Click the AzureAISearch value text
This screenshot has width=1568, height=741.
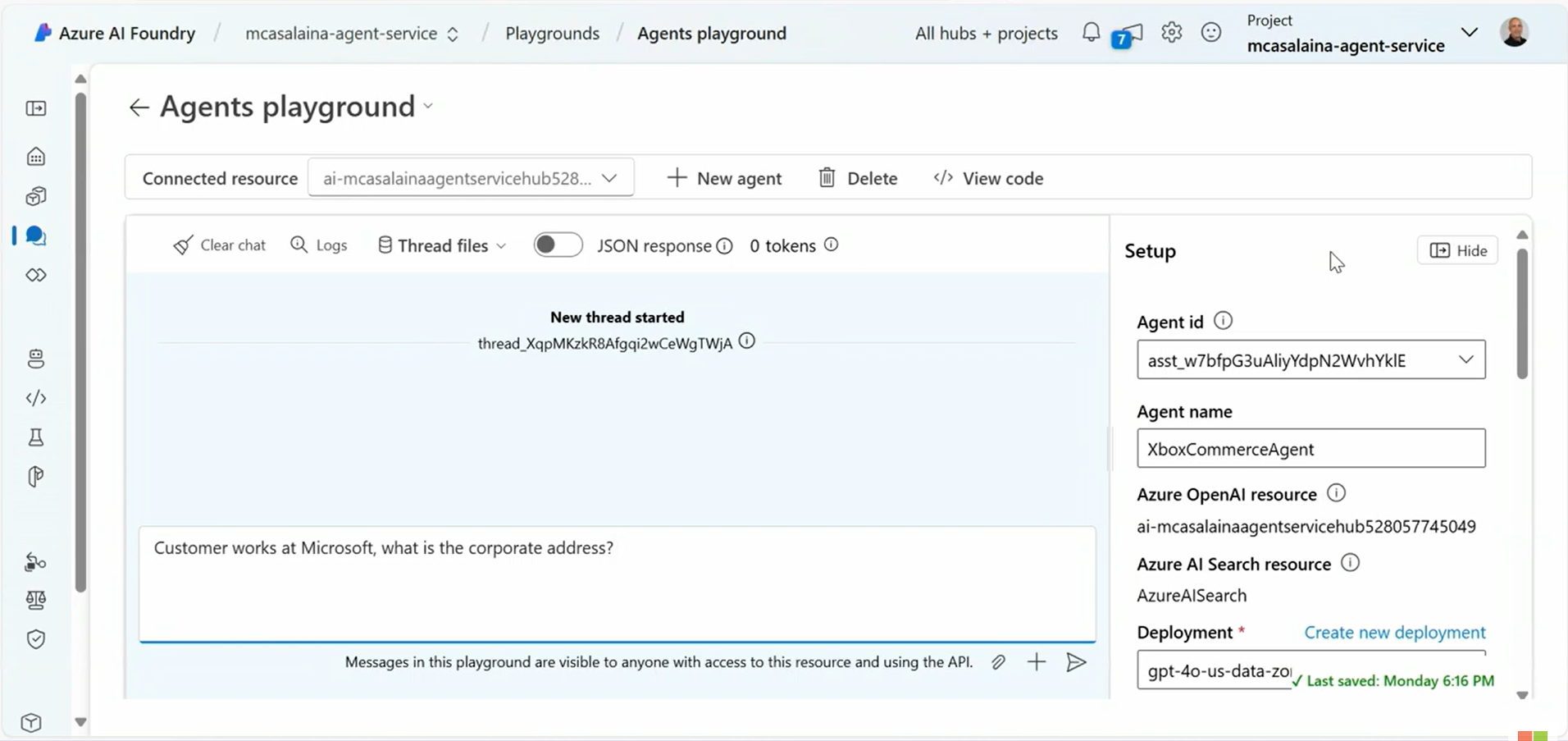coord(1191,596)
